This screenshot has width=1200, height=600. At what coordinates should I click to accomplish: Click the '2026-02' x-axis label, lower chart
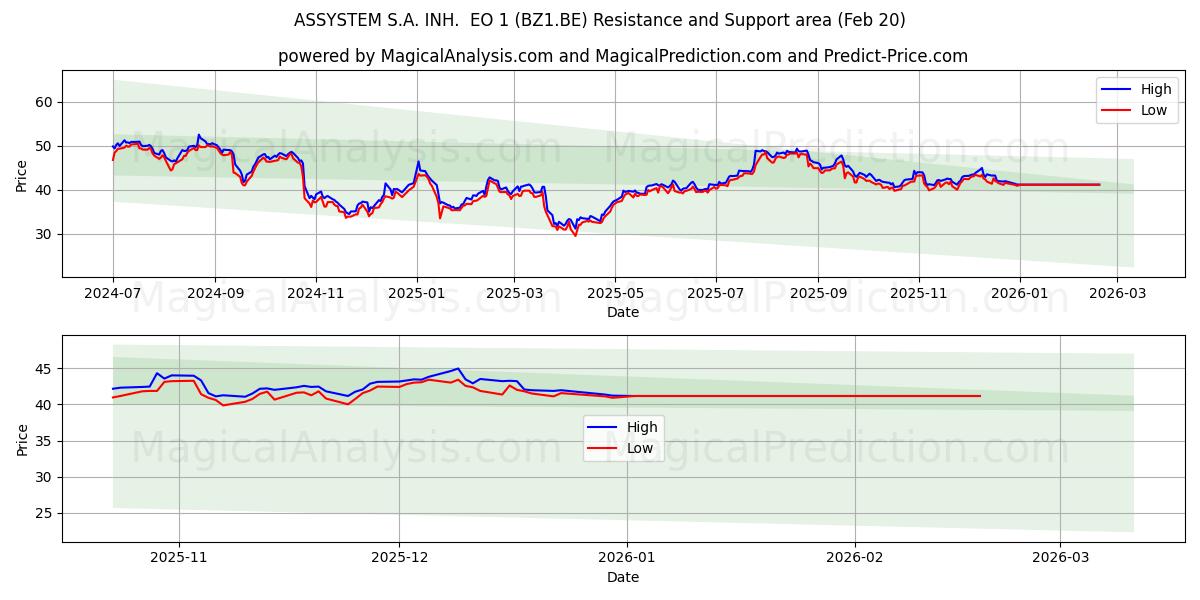857,559
